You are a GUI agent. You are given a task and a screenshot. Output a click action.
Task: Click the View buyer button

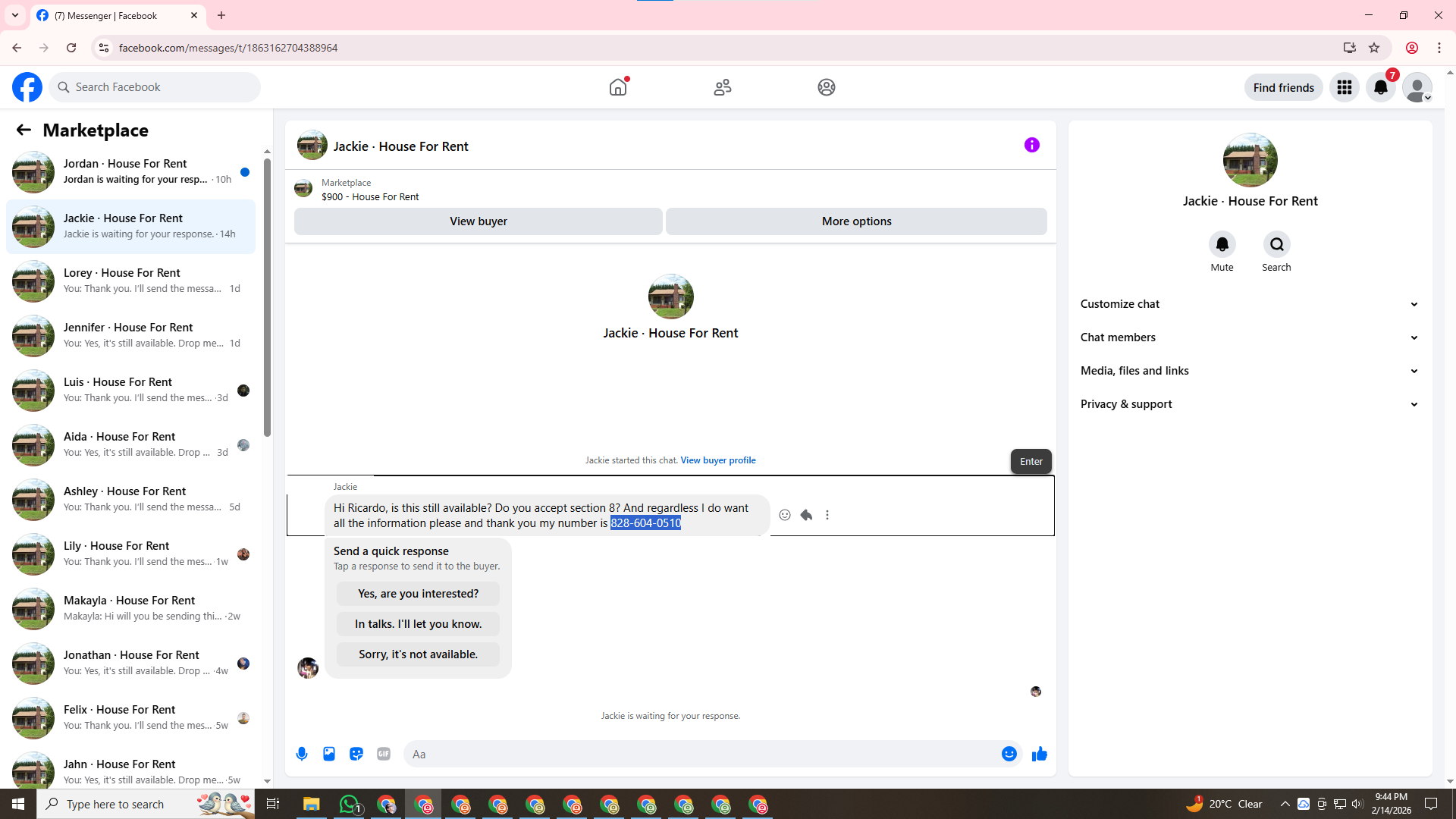(478, 221)
